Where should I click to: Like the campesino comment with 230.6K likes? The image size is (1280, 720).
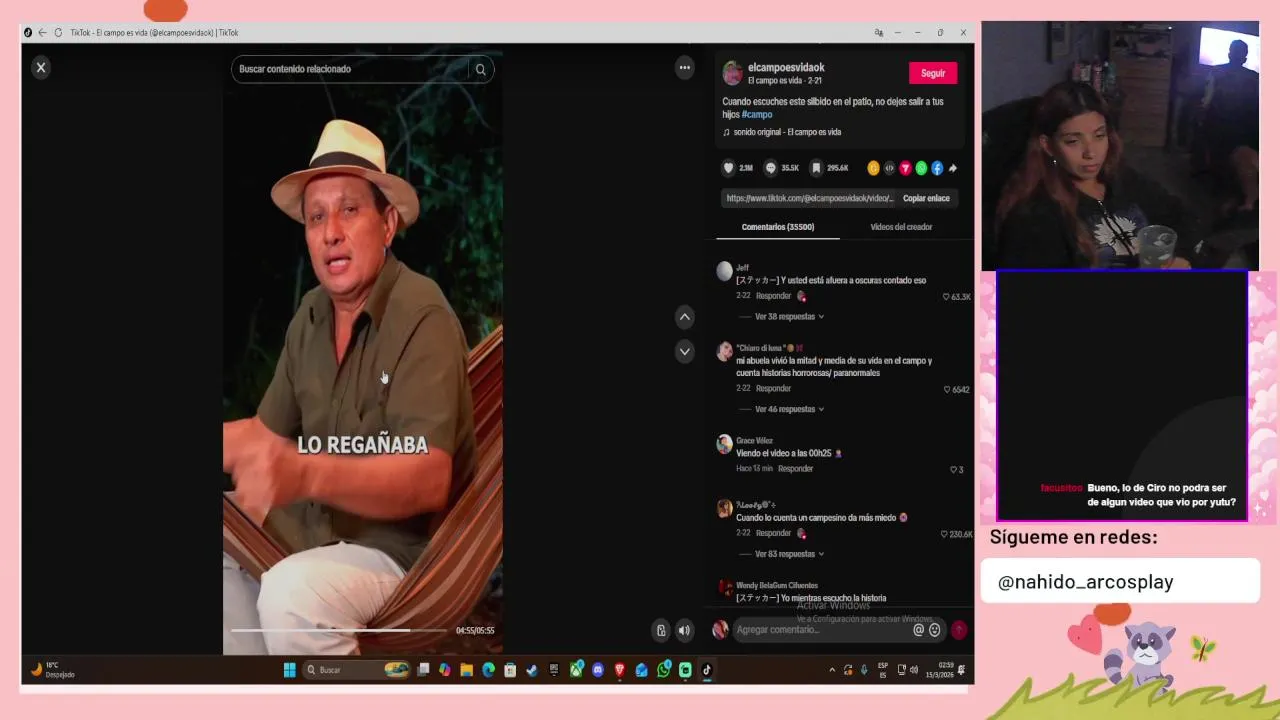pyautogui.click(x=944, y=534)
